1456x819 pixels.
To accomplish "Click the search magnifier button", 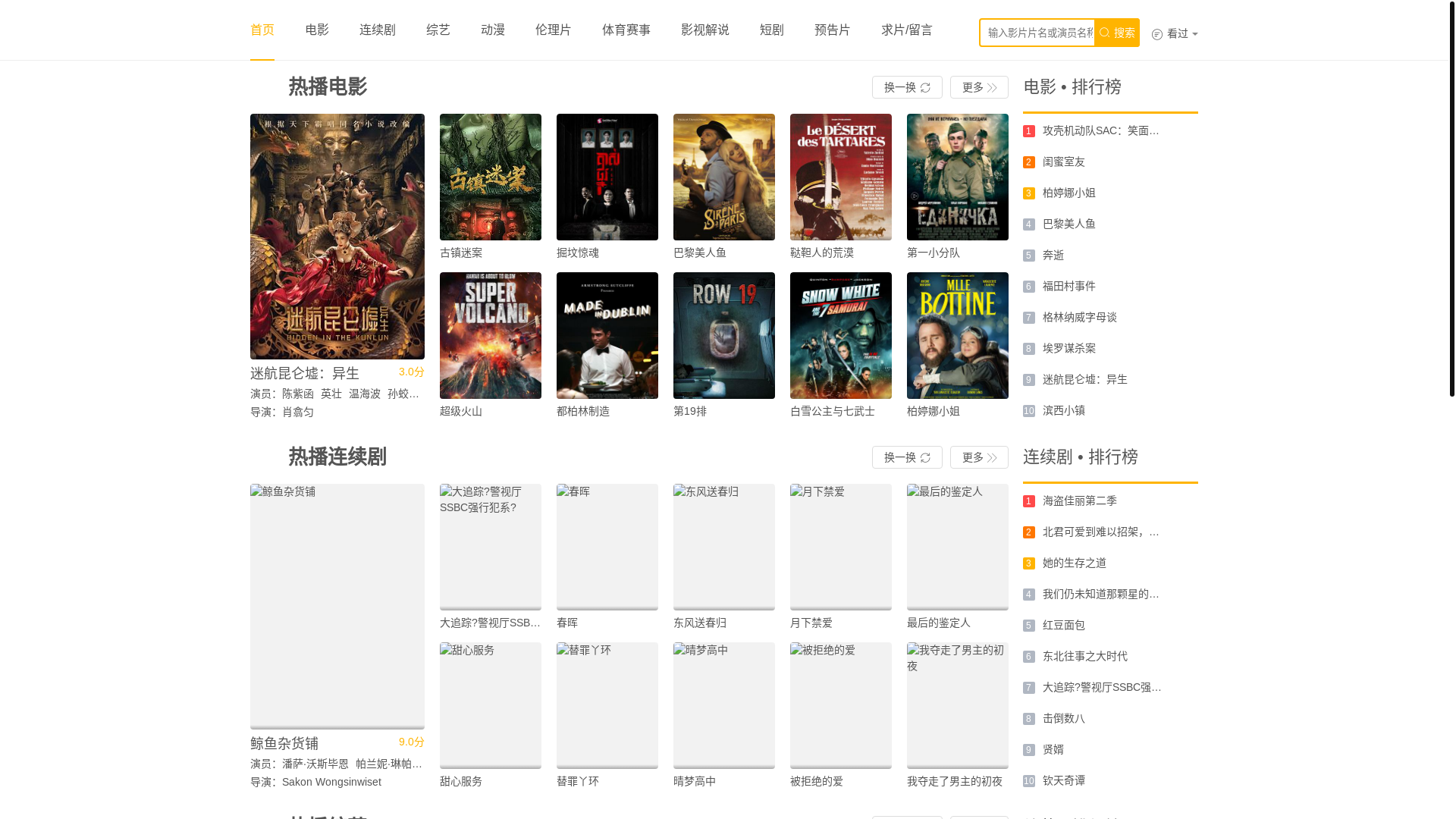I will [x=1116, y=33].
